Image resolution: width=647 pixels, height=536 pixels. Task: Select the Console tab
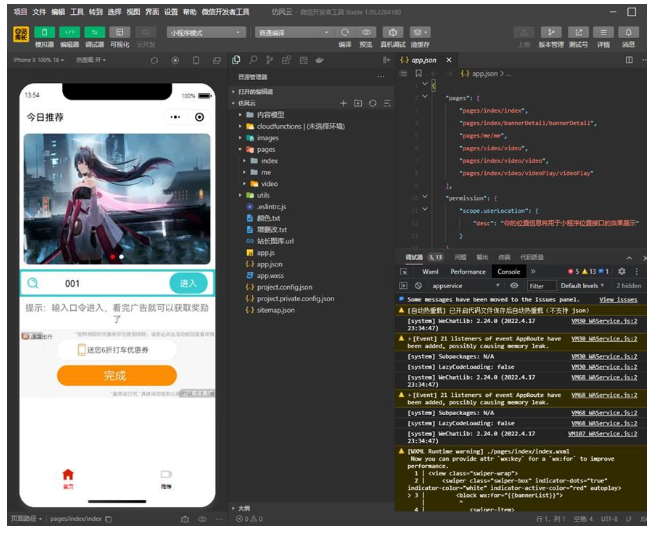tap(509, 272)
